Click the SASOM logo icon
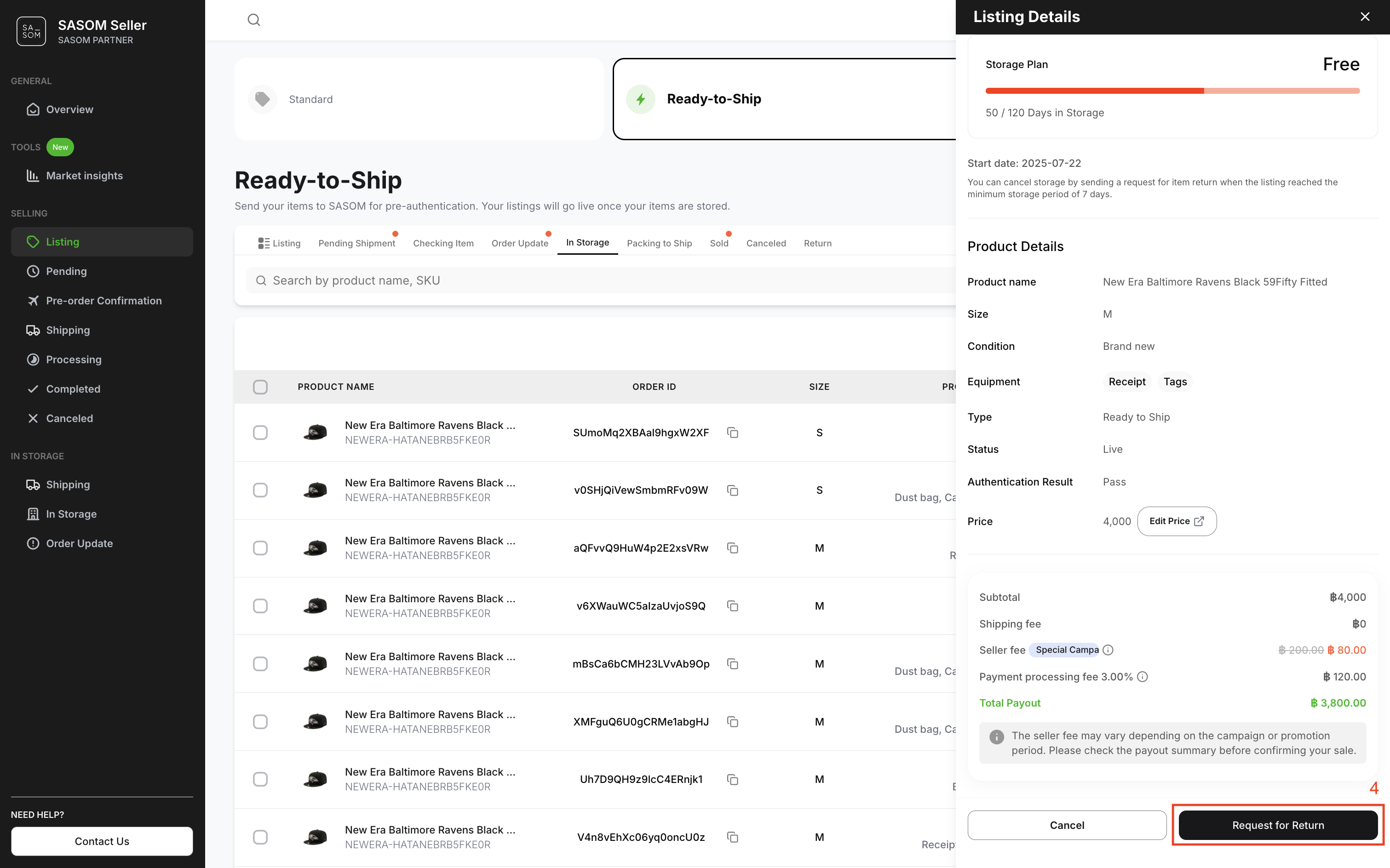This screenshot has width=1390, height=868. point(31,32)
